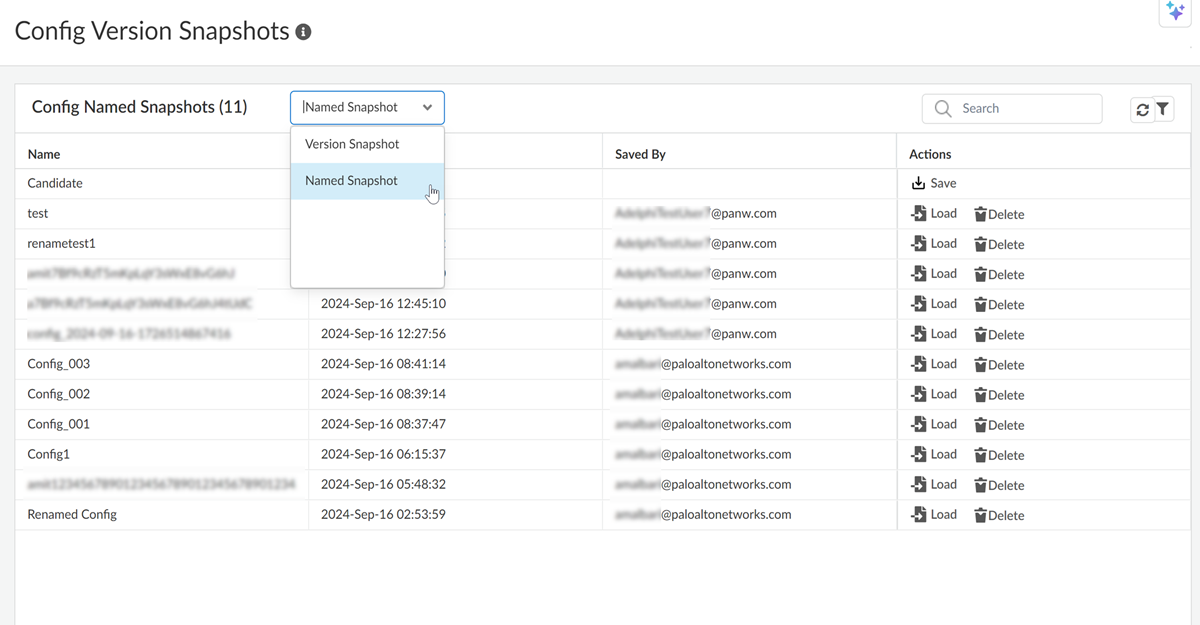Choose Named Snapshot option in dropdown list

point(352,181)
